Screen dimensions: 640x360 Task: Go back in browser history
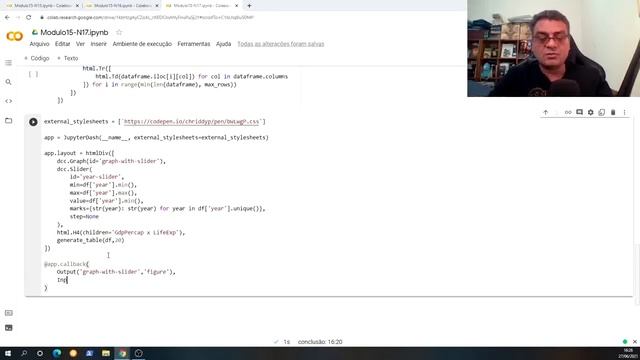7,18
